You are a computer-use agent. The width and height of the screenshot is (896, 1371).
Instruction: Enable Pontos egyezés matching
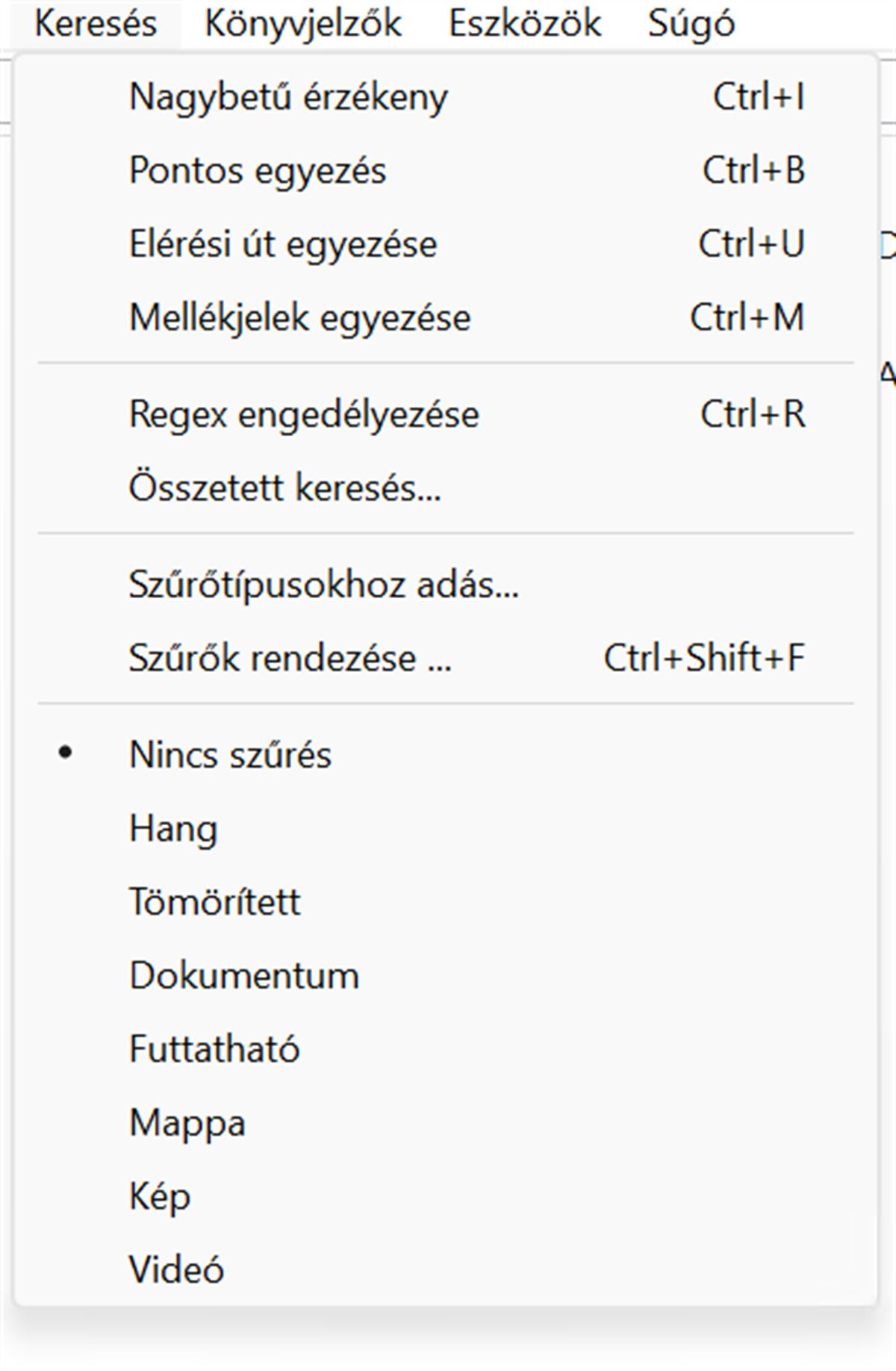[x=258, y=170]
